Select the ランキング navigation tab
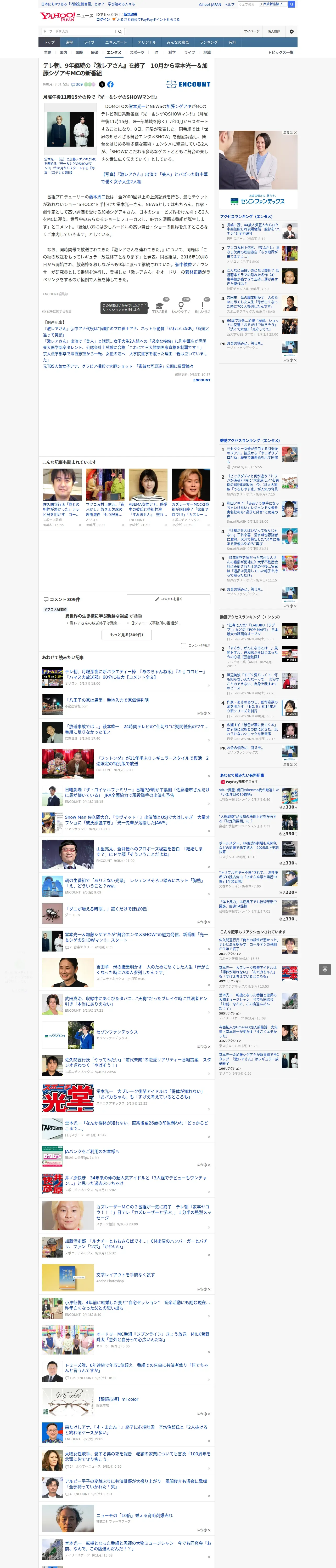This screenshot has width=336, height=1568. (x=209, y=42)
